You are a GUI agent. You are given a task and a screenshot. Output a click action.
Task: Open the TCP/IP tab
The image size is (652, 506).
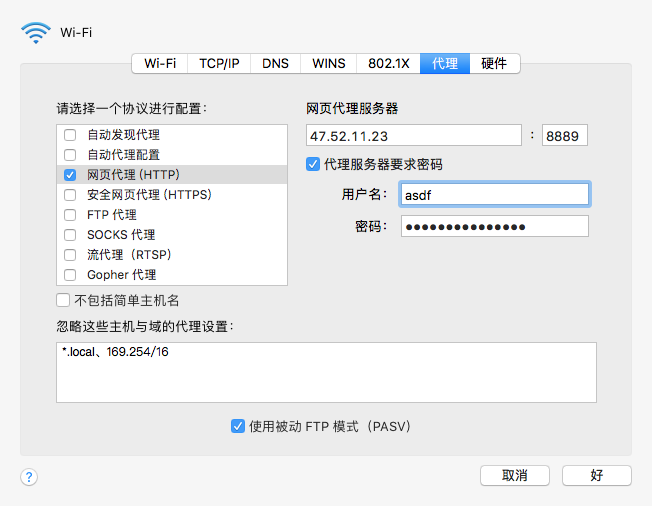point(219,63)
